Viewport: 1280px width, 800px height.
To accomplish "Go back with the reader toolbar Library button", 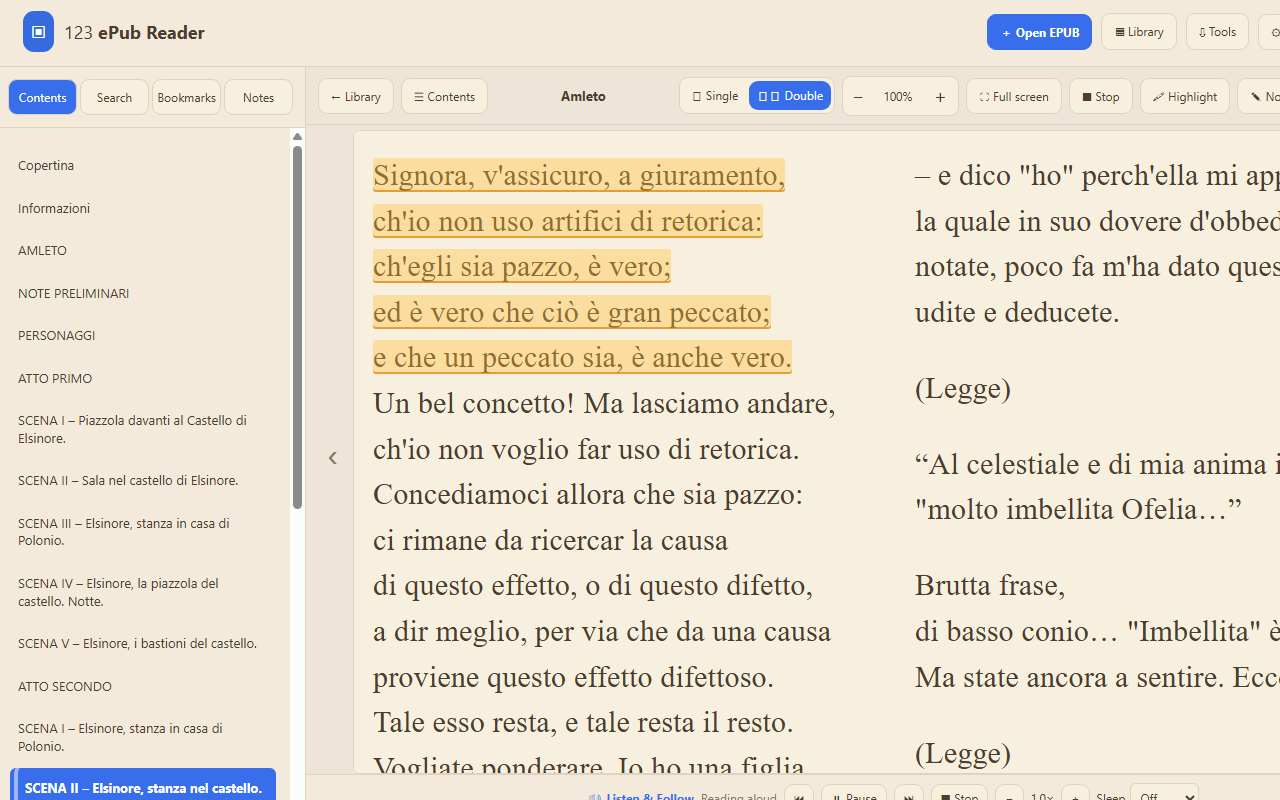I will [356, 96].
